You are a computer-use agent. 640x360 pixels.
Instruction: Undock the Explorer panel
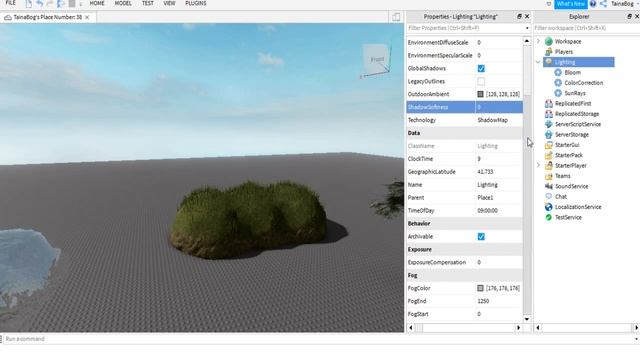(x=629, y=16)
